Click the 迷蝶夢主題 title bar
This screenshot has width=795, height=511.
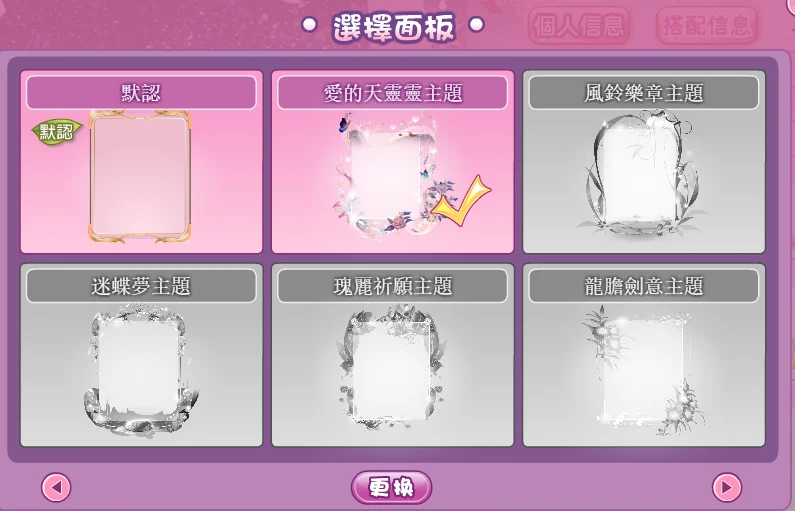(141, 286)
